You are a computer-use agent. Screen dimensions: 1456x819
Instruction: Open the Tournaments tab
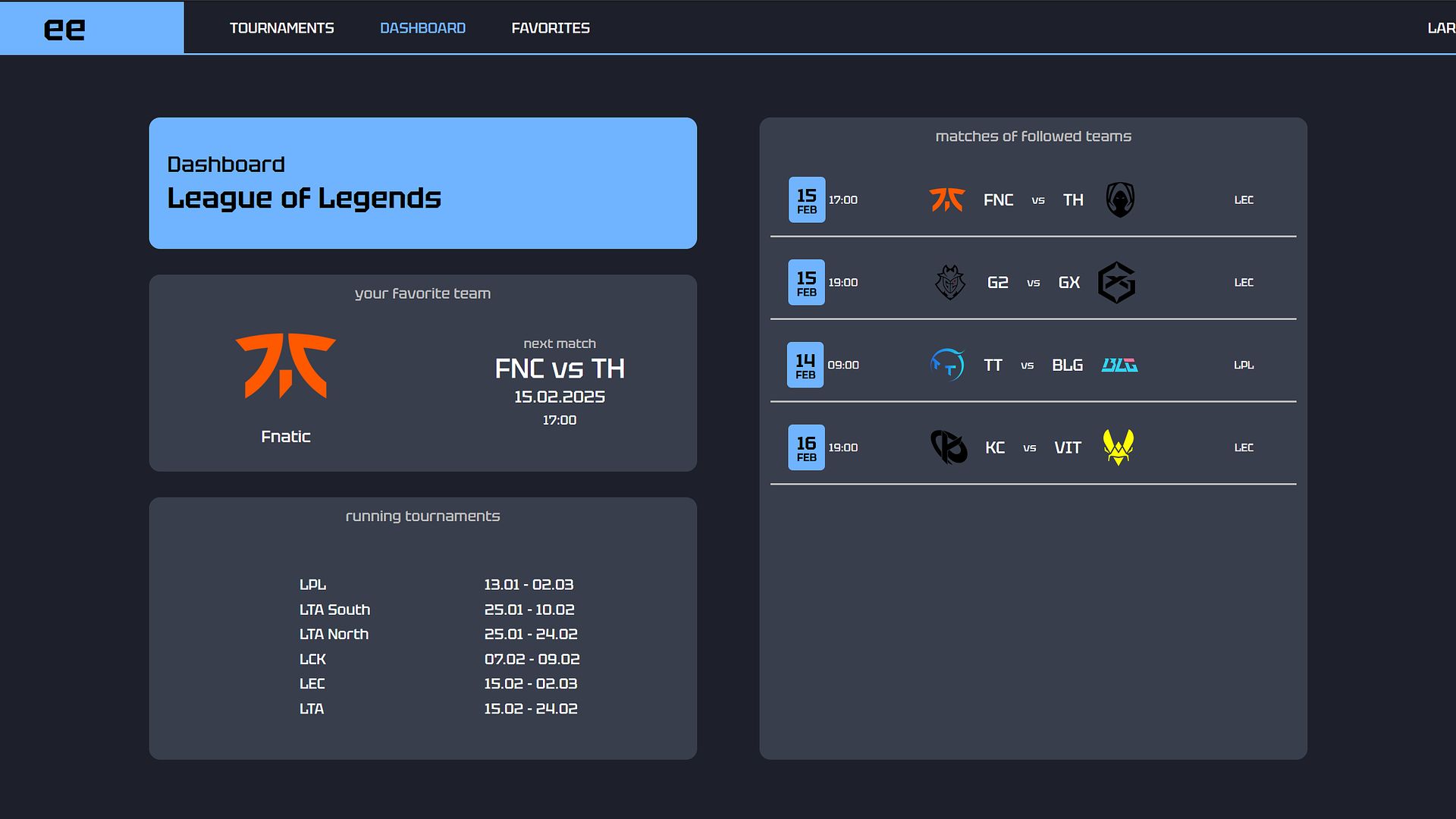coord(282,28)
